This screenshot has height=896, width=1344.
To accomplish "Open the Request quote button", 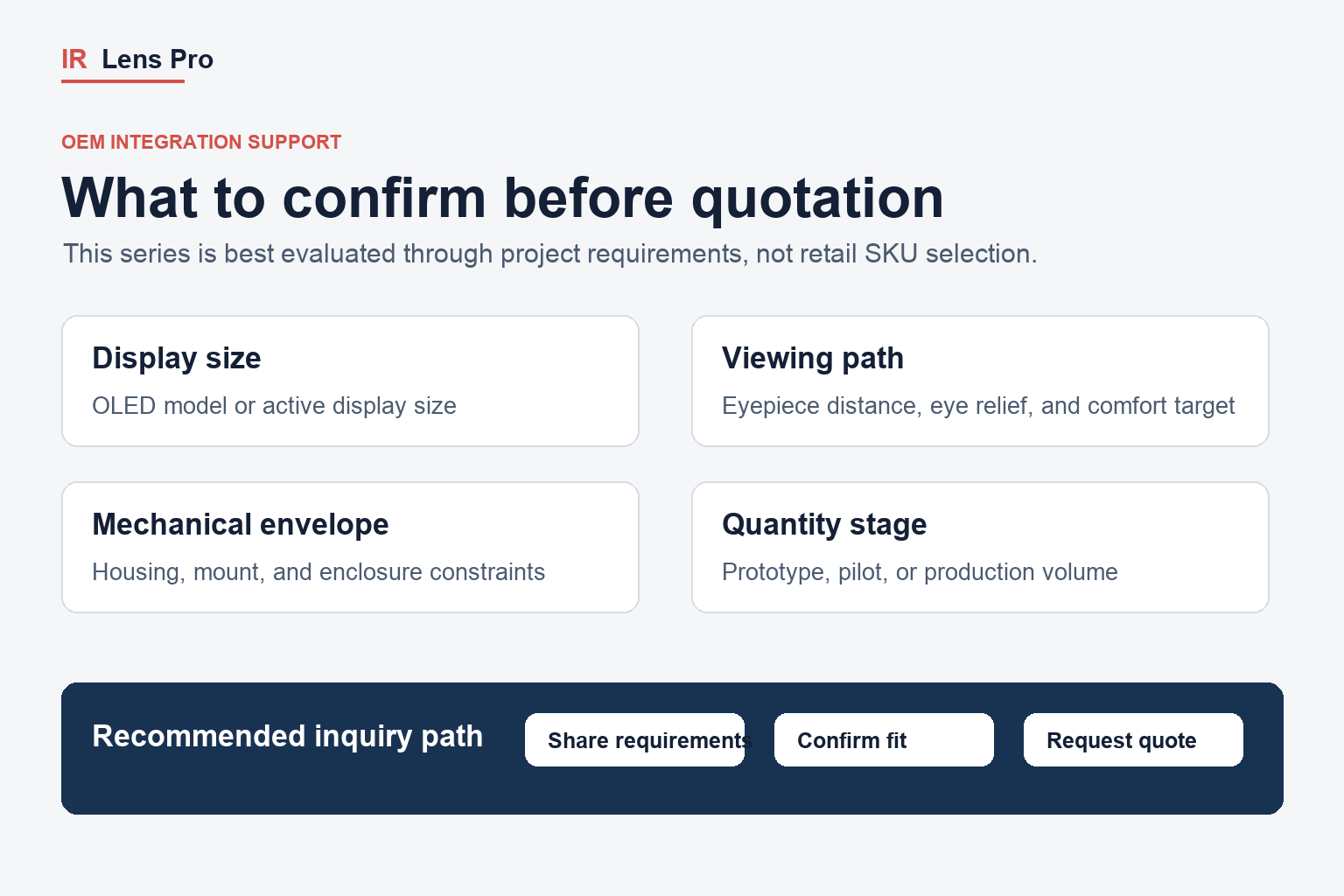I will (1133, 740).
